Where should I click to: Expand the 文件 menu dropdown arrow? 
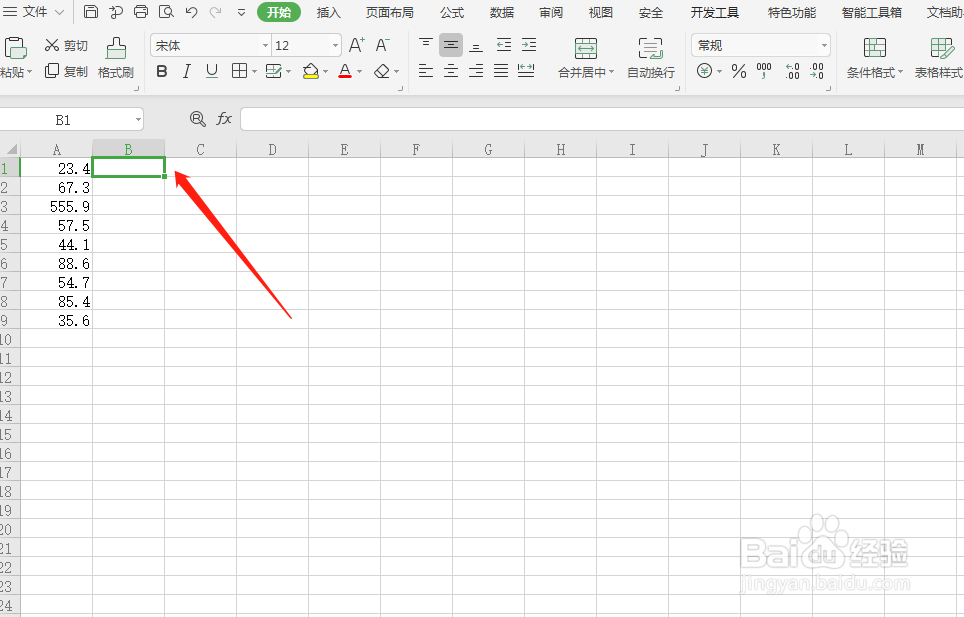click(x=60, y=12)
